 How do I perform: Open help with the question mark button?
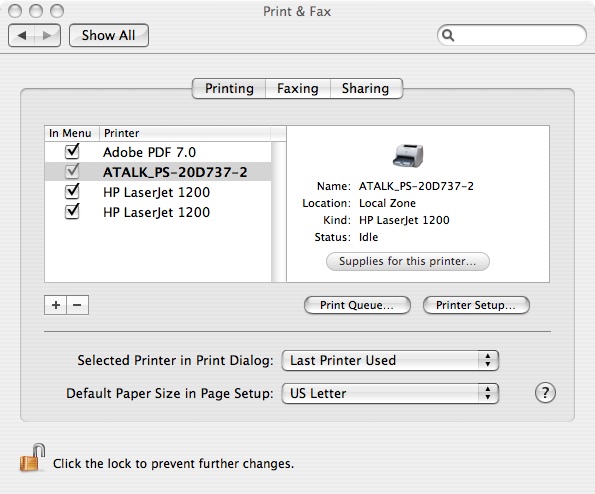tap(545, 393)
